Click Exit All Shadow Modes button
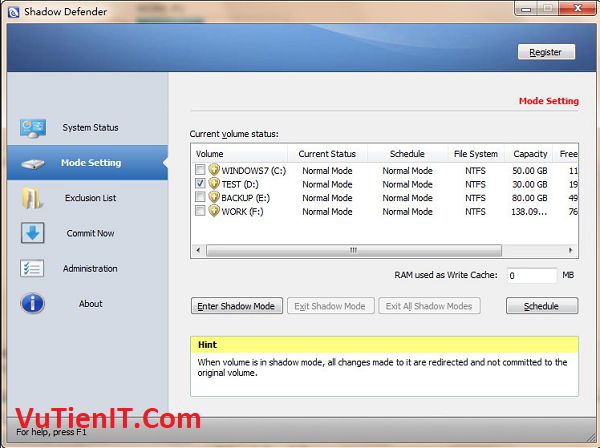 point(429,306)
